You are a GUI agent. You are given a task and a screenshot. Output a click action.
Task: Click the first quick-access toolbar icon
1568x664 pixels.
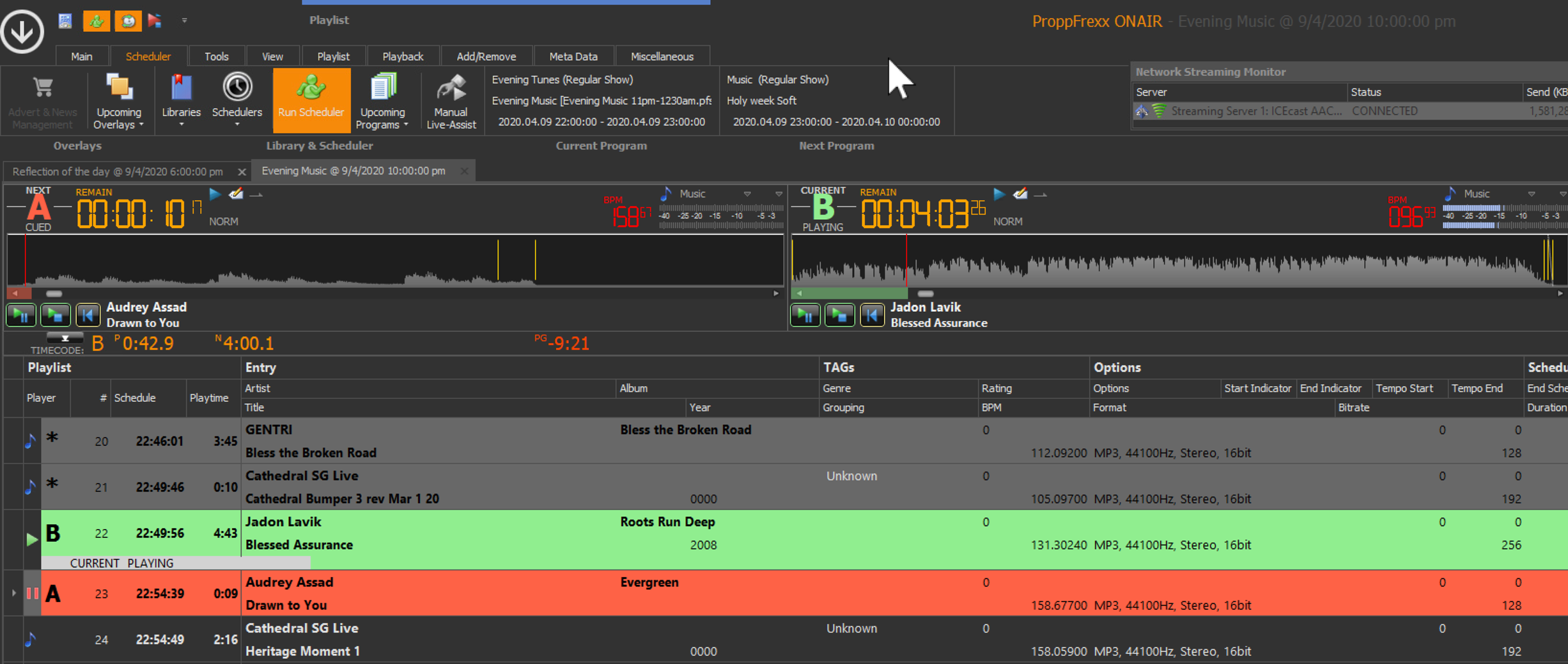65,21
